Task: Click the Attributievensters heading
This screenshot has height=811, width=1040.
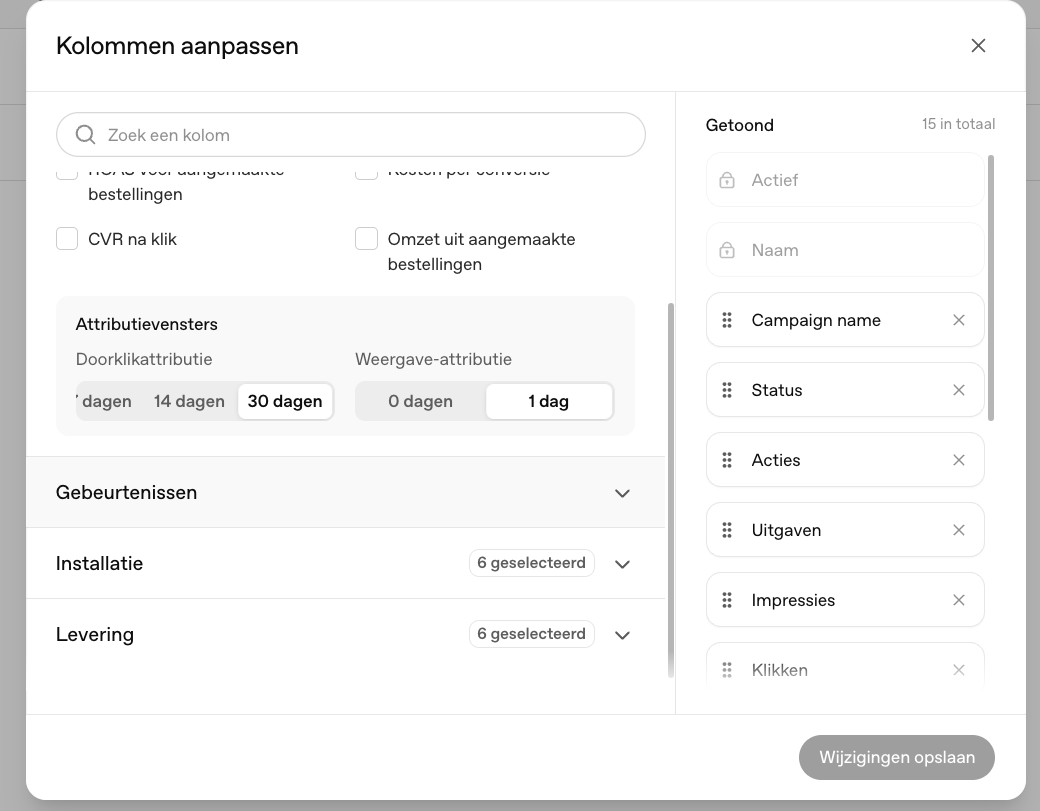Action: tap(147, 324)
